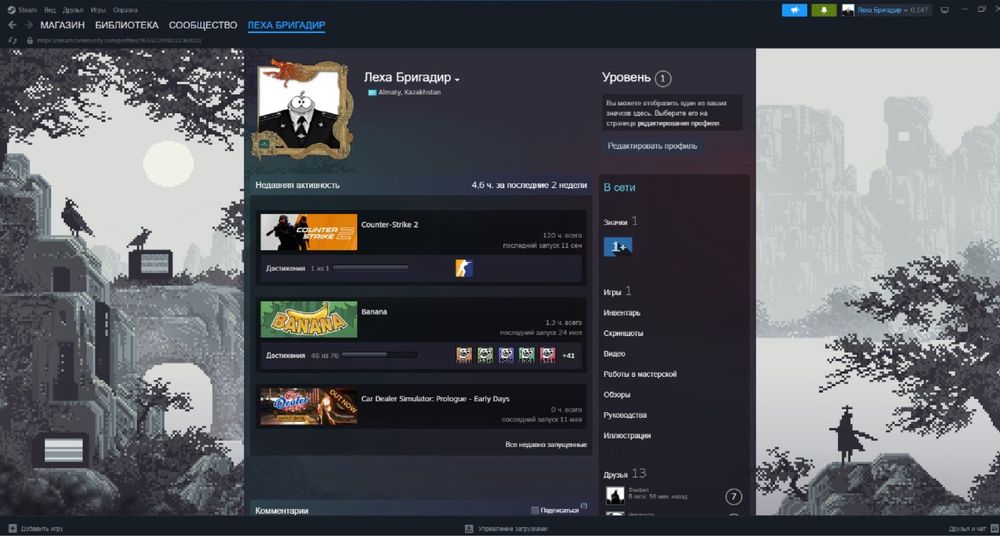Go back with the left arrow

(12, 25)
